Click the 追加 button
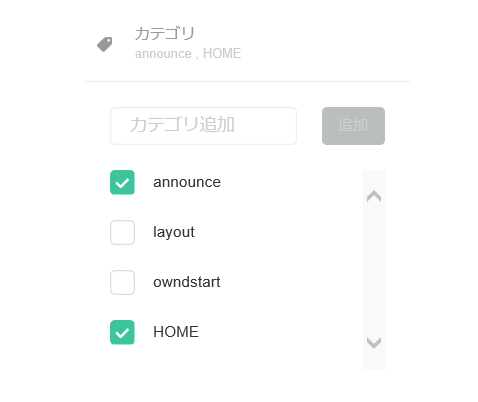 coord(353,126)
